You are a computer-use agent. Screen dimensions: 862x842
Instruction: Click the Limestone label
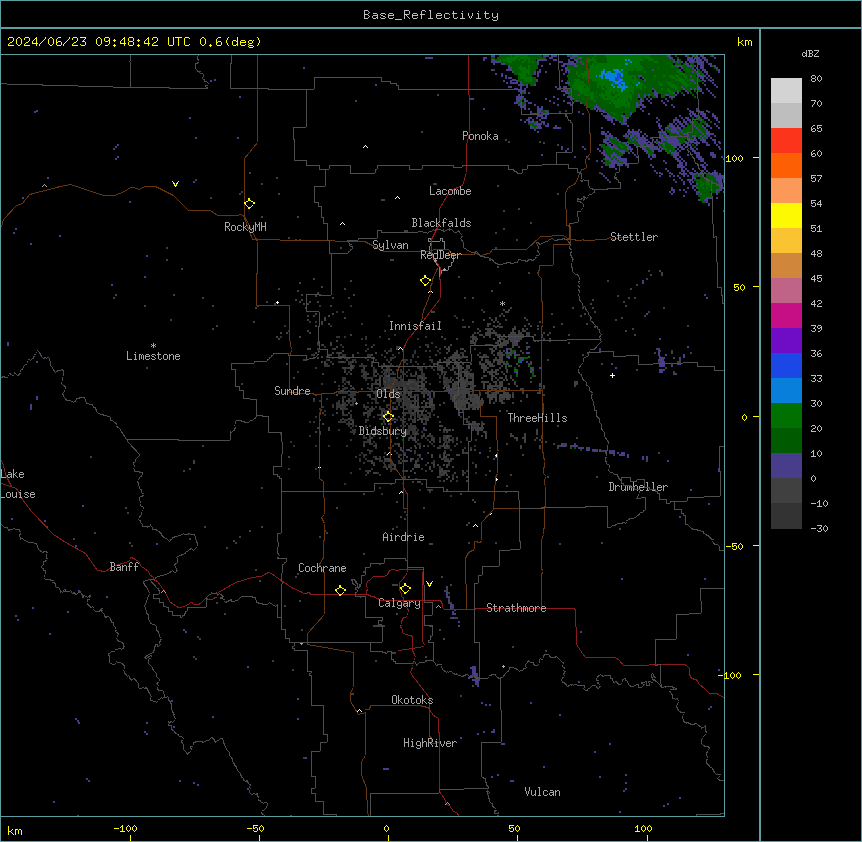pyautogui.click(x=153, y=356)
